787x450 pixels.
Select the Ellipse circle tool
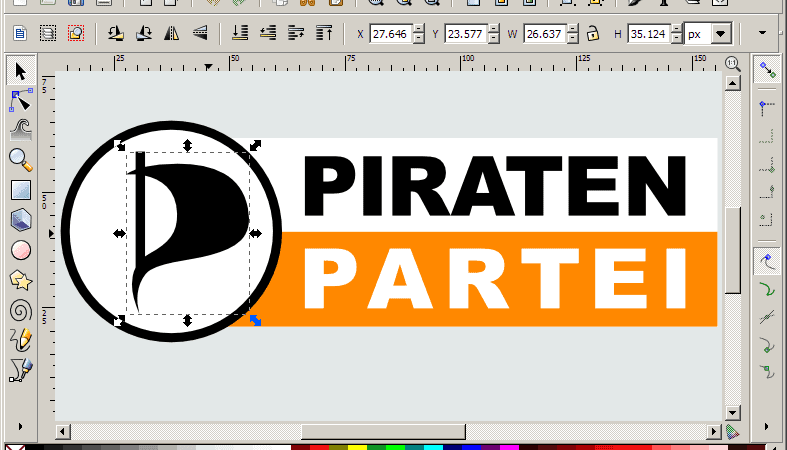[21, 250]
